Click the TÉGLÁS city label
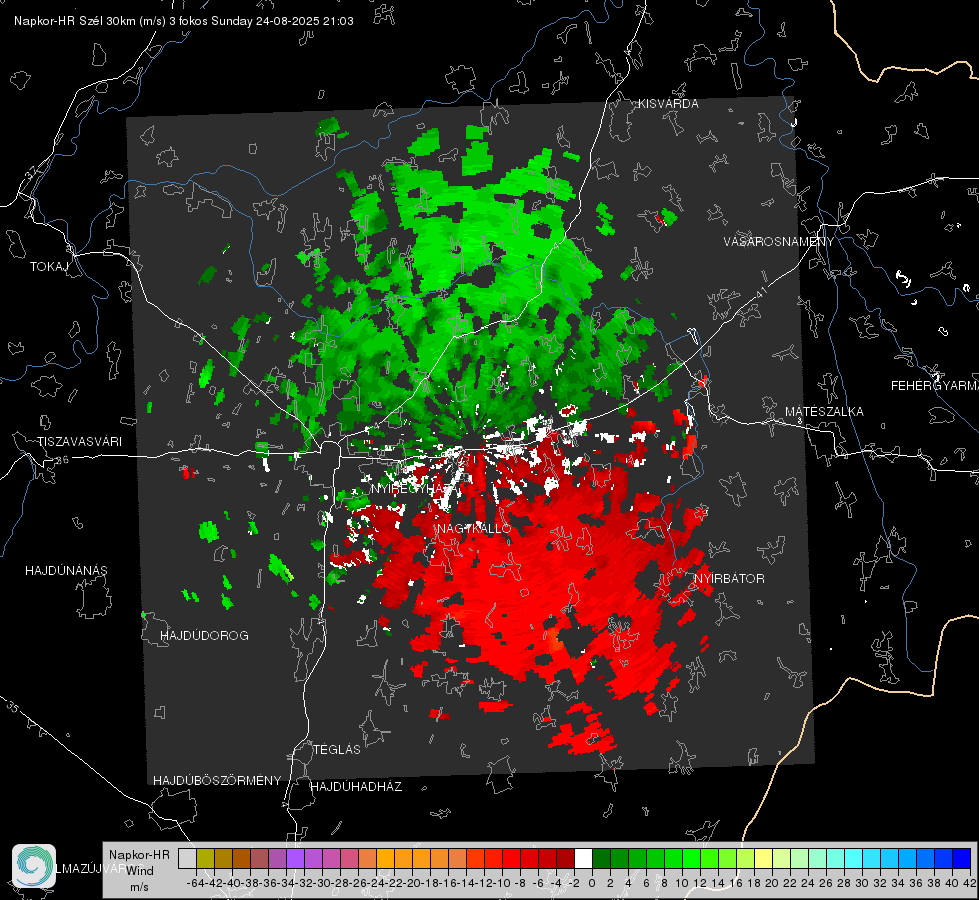This screenshot has width=979, height=900. (337, 750)
